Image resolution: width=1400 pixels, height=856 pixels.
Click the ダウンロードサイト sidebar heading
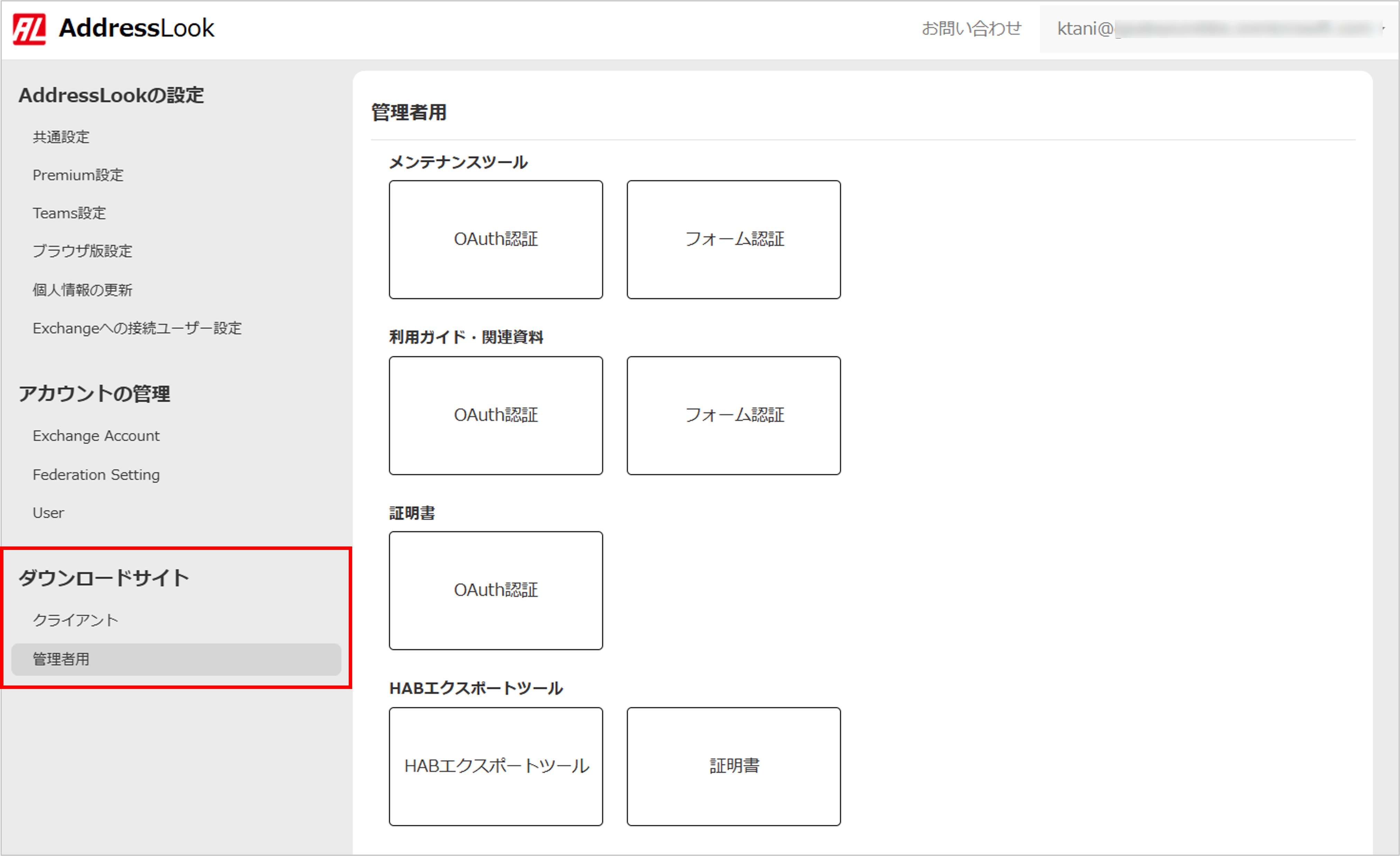(103, 578)
